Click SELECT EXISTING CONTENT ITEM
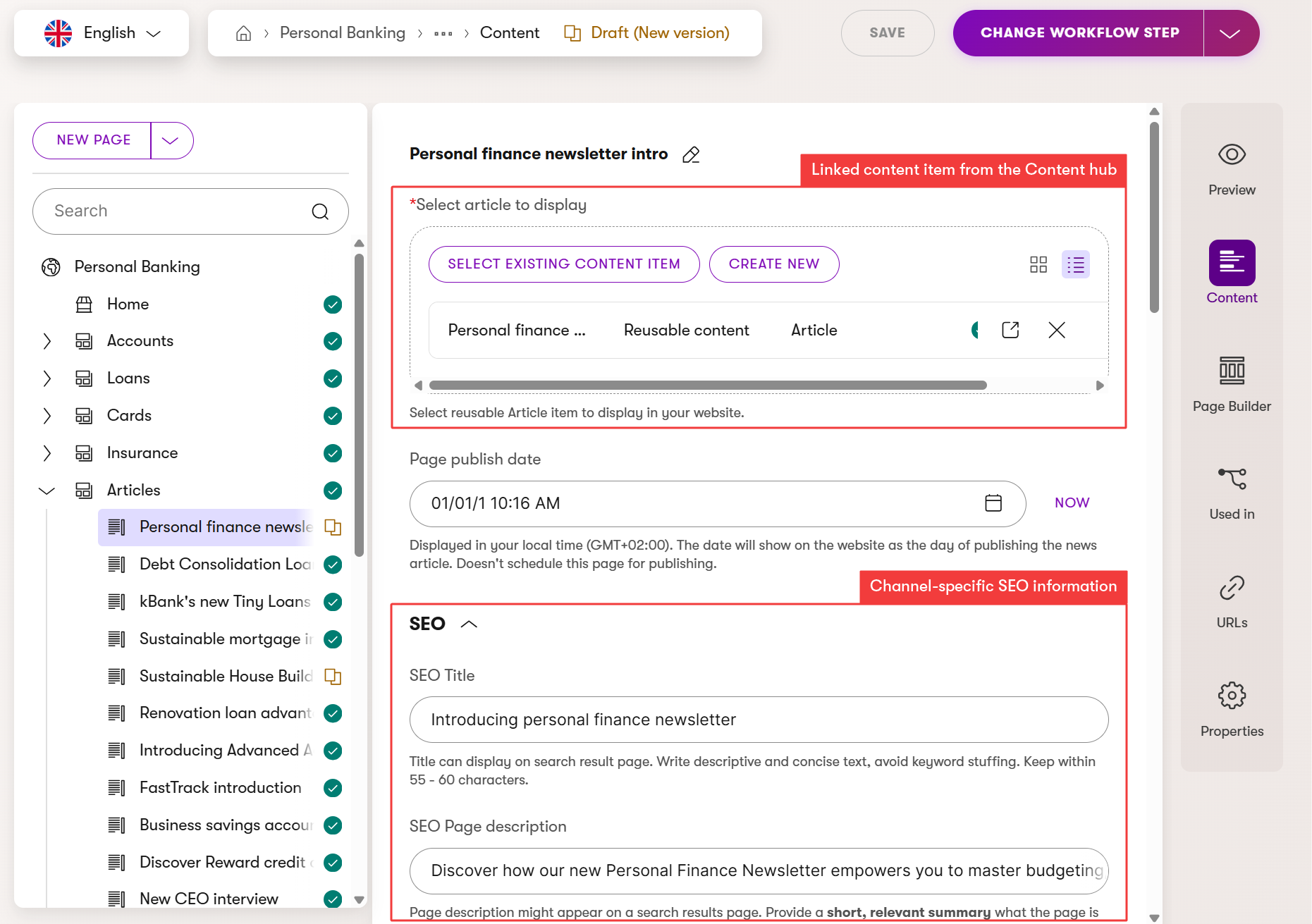The height and width of the screenshot is (924, 1312). point(564,264)
